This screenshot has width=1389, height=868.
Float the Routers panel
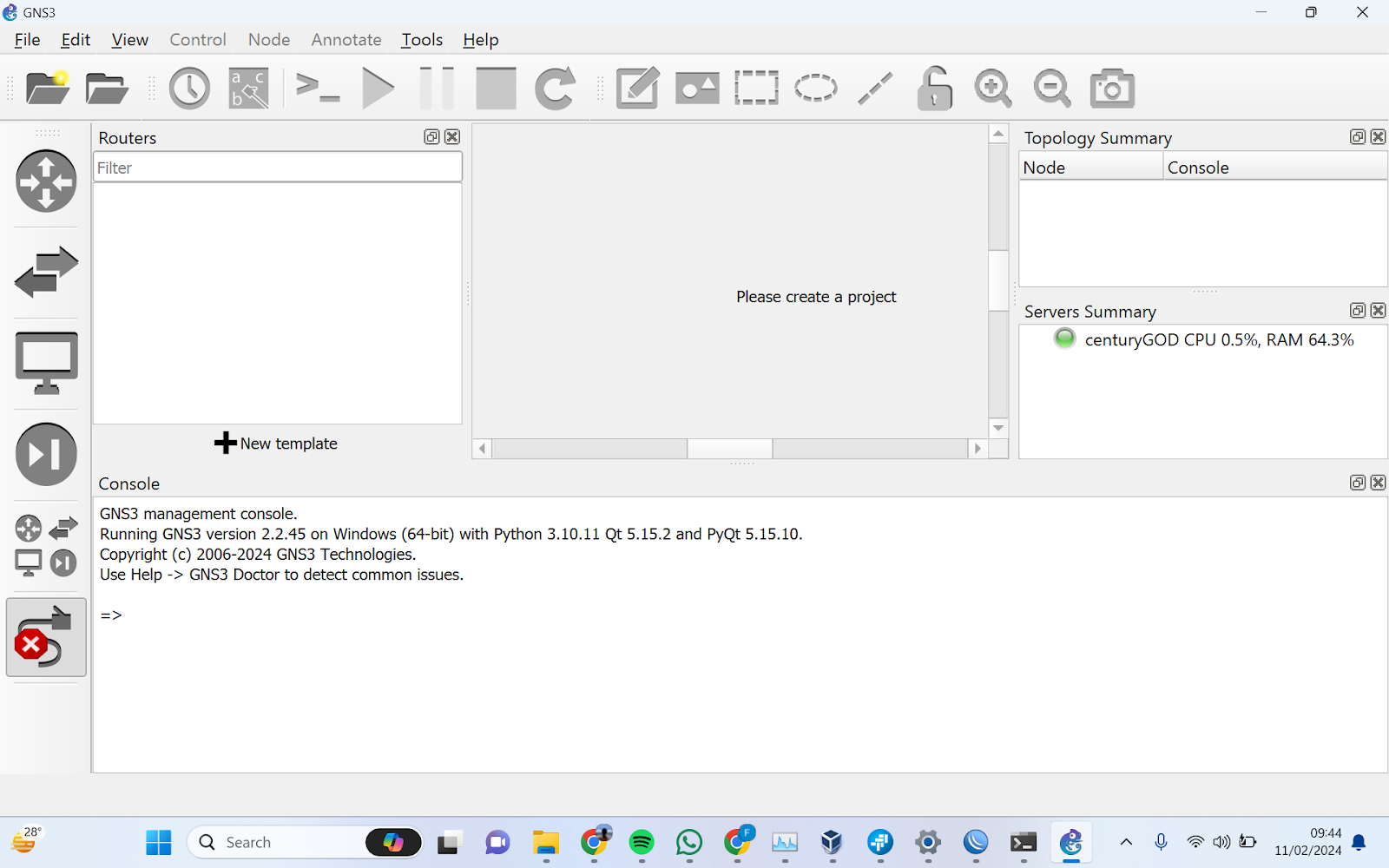tap(431, 137)
